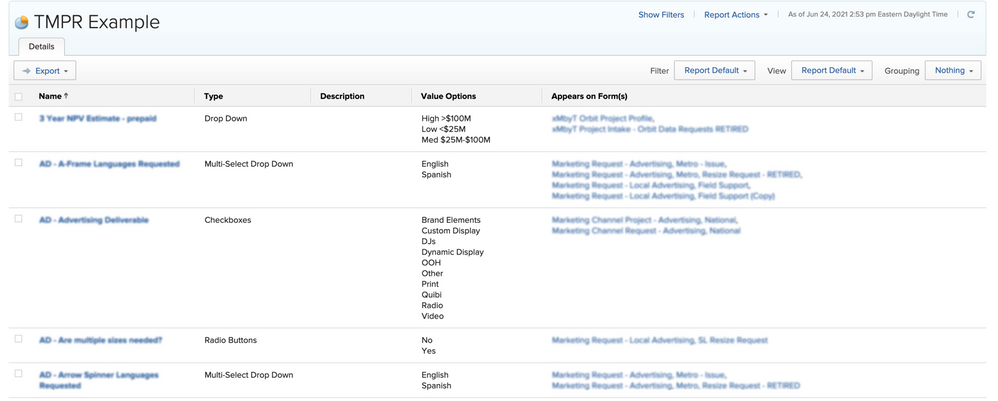Image resolution: width=998 pixels, height=401 pixels.
Task: Click the refresh report icon
Action: coord(970,15)
